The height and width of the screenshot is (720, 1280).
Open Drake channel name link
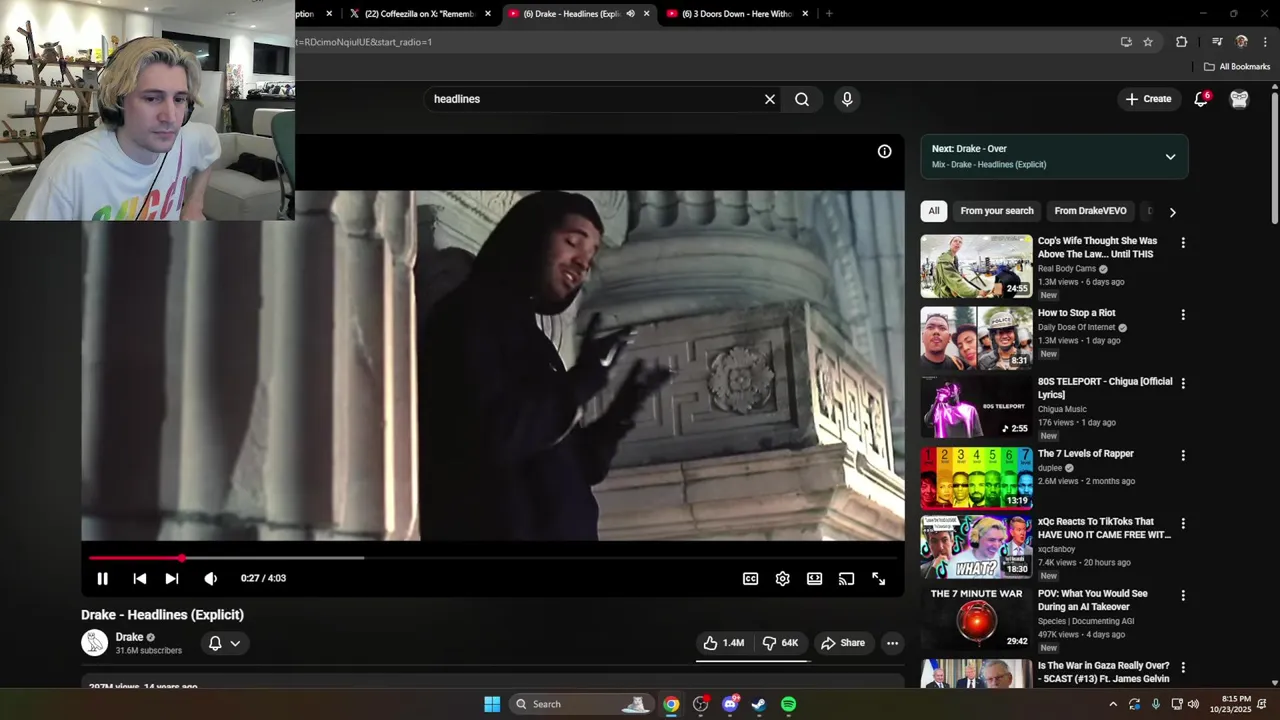[x=129, y=637]
